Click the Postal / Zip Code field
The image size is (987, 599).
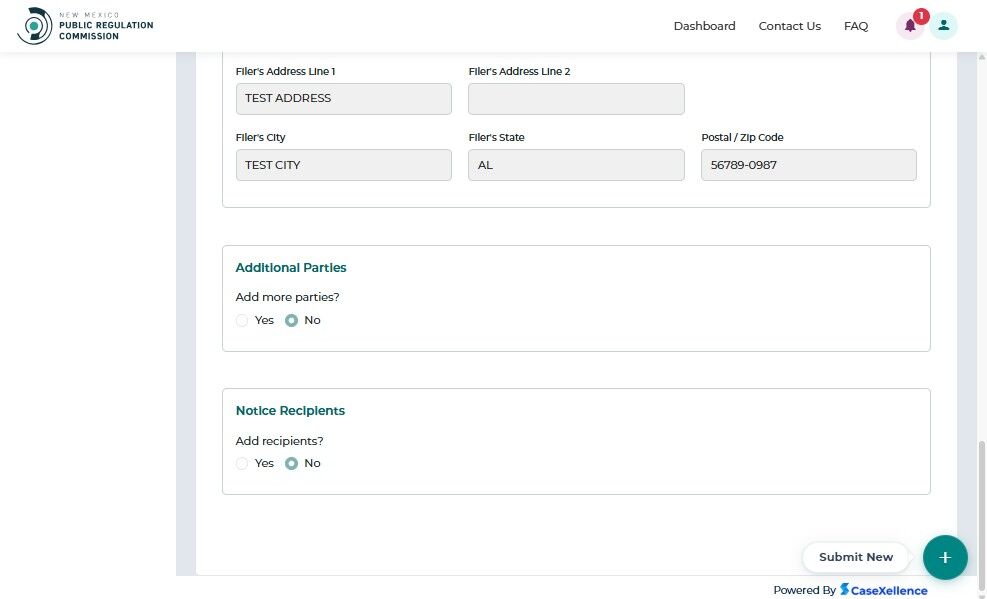(808, 165)
